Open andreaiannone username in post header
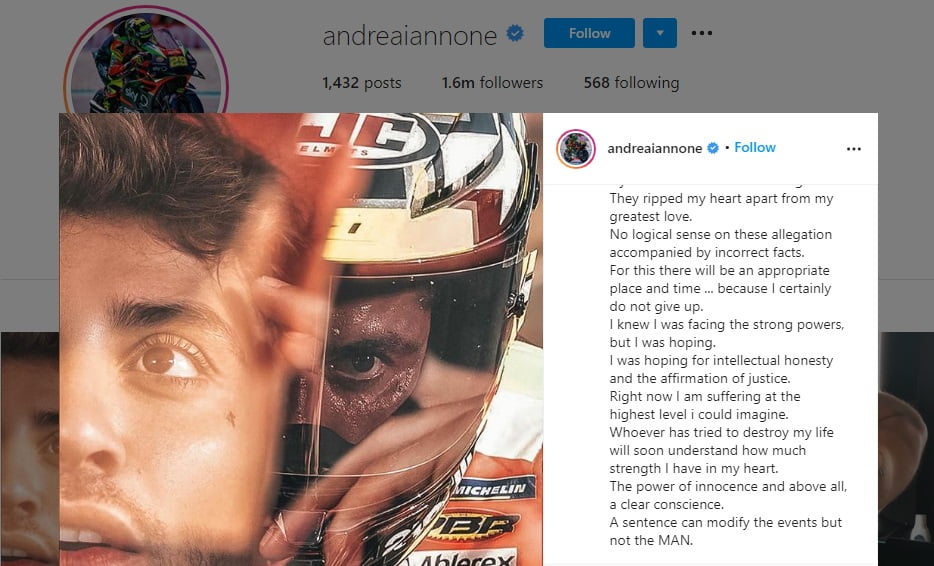The width and height of the screenshot is (934, 566). tap(655, 148)
